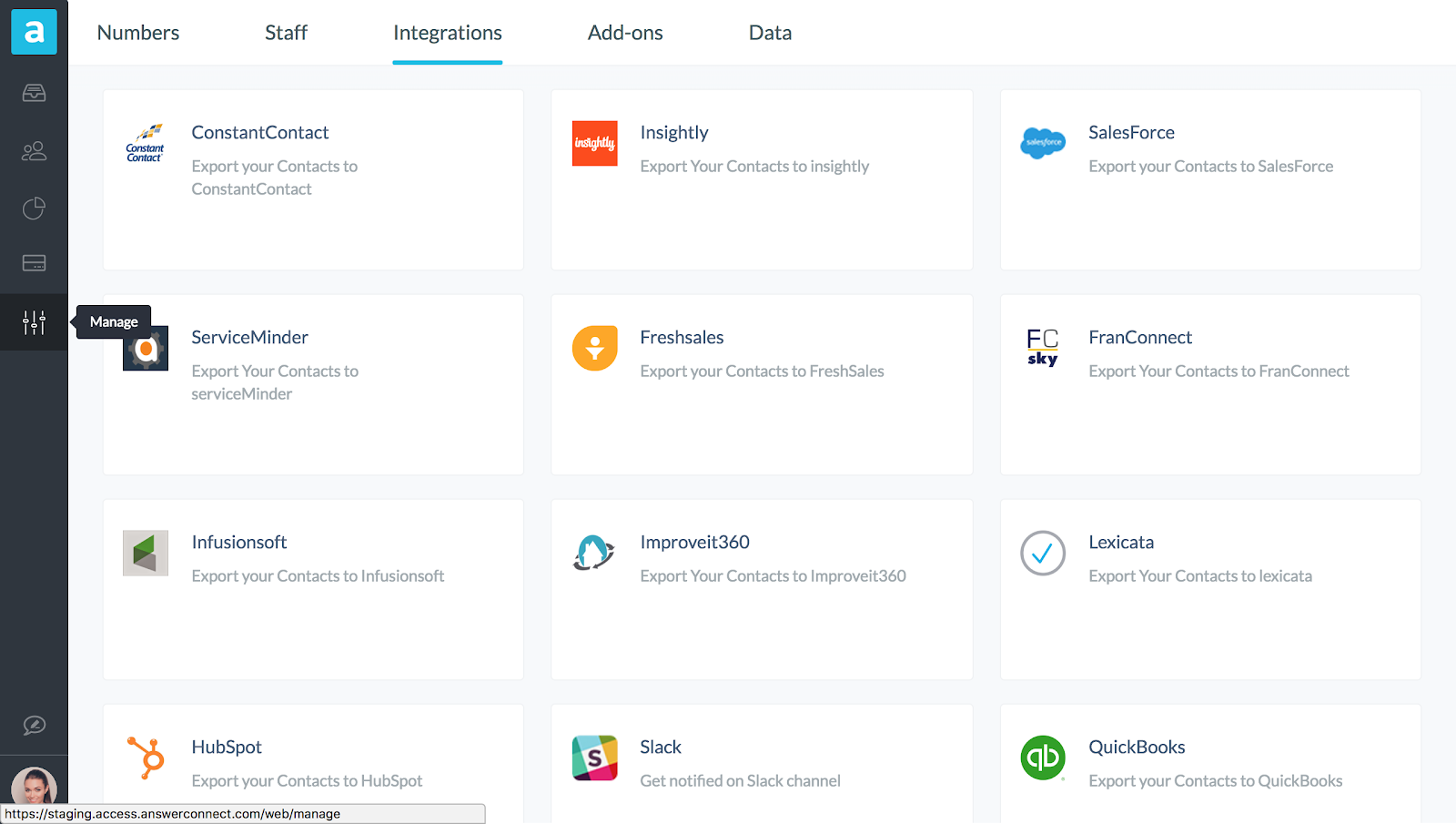
Task: Open the HubSpot integration title
Action: (227, 748)
